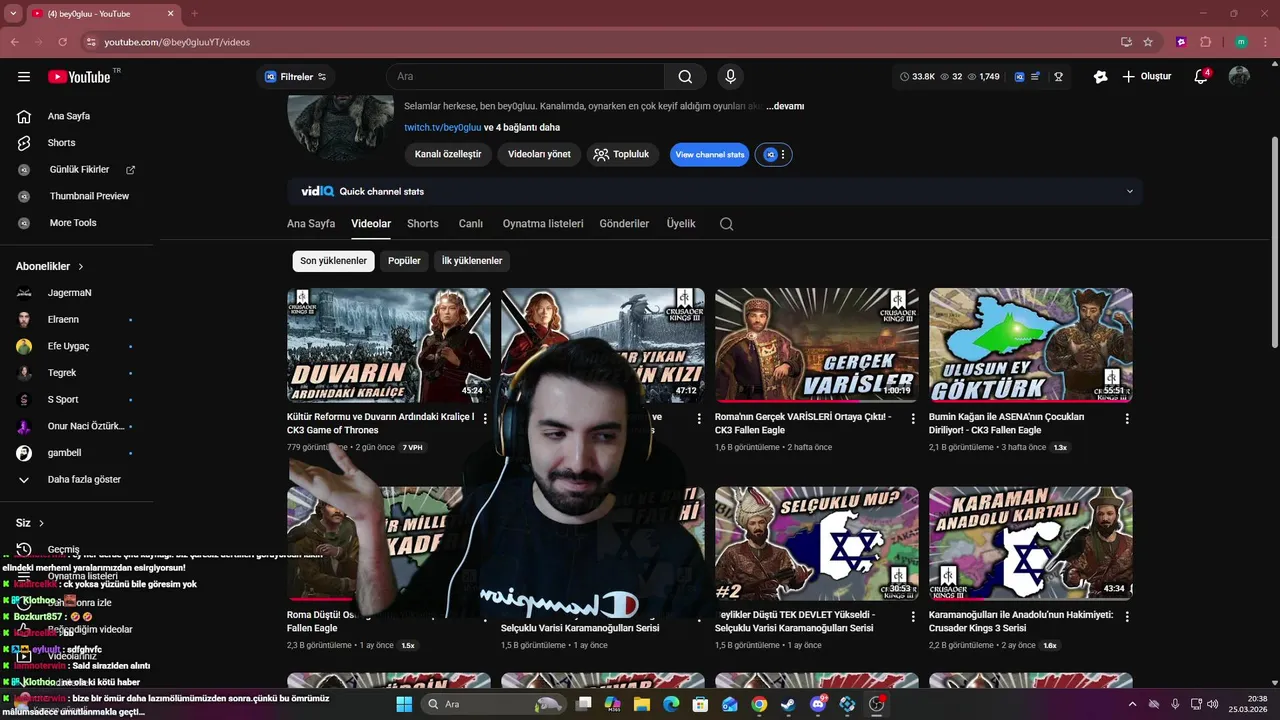Expand the Siz section

click(x=30, y=523)
